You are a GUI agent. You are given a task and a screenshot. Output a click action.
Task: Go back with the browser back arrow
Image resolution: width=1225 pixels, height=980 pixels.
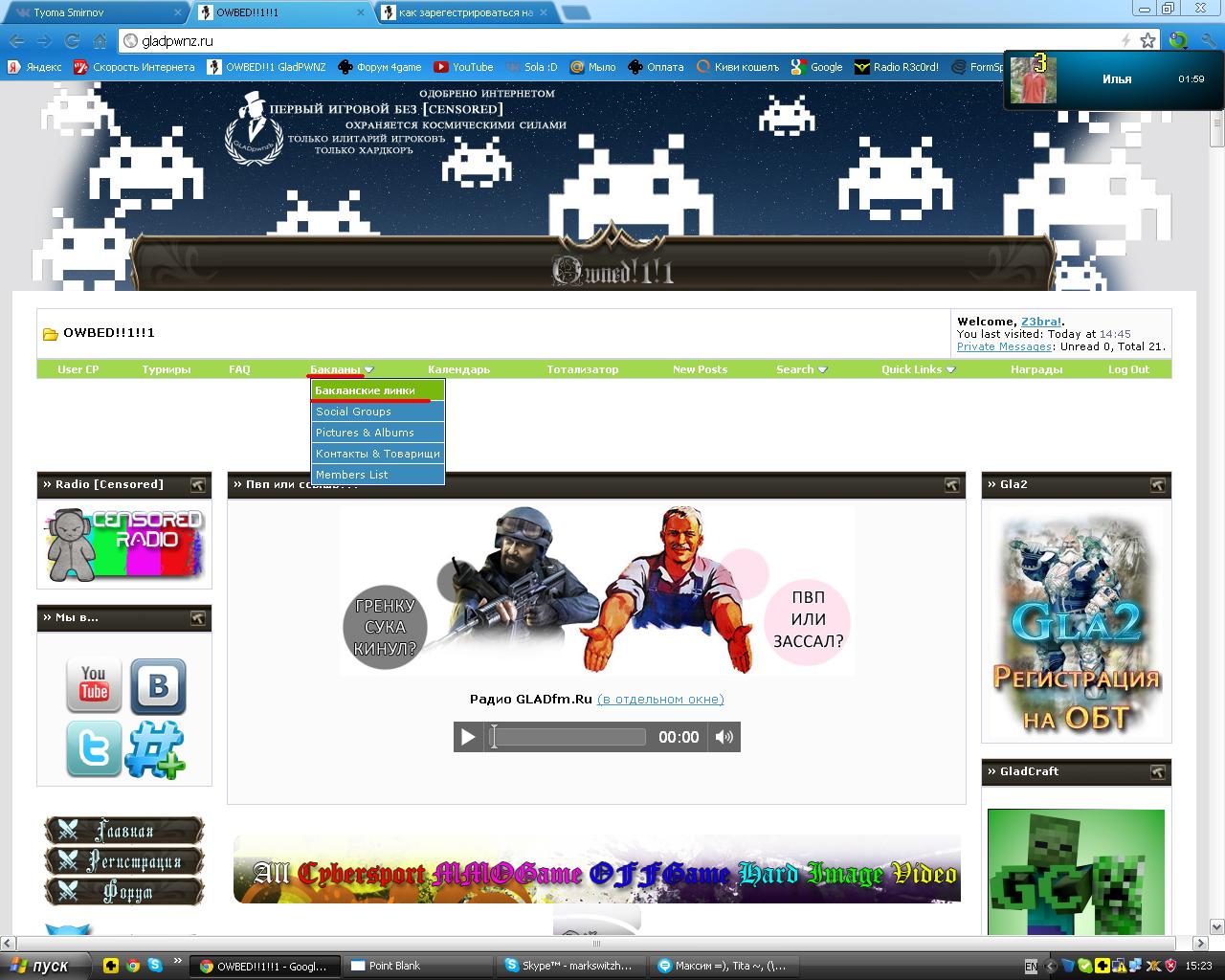point(16,41)
